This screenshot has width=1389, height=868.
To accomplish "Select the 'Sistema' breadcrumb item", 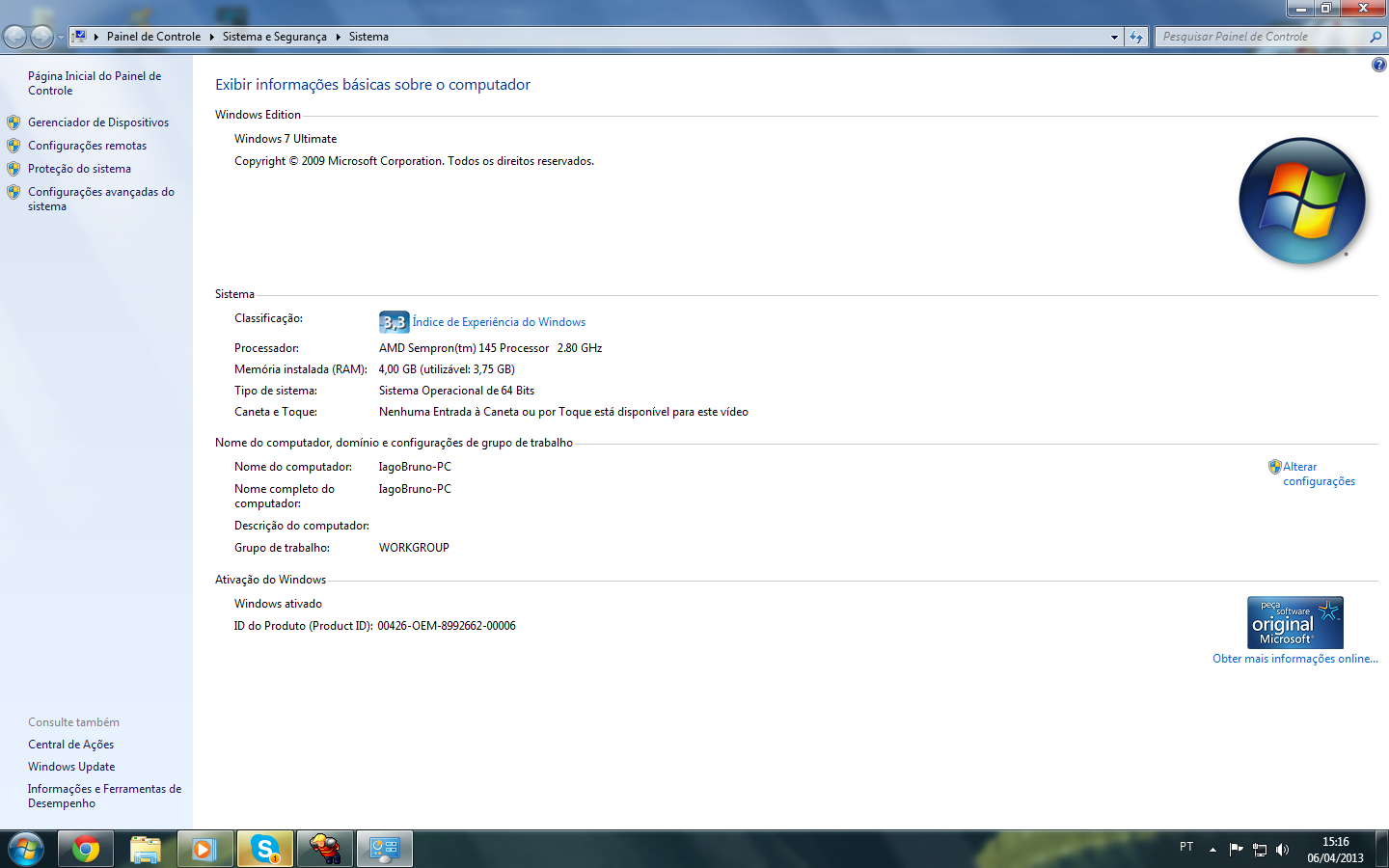I will pos(368,37).
